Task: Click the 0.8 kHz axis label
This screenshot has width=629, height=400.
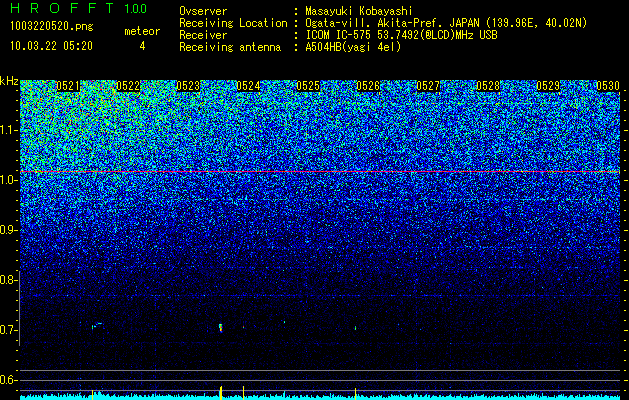Action: point(8,280)
